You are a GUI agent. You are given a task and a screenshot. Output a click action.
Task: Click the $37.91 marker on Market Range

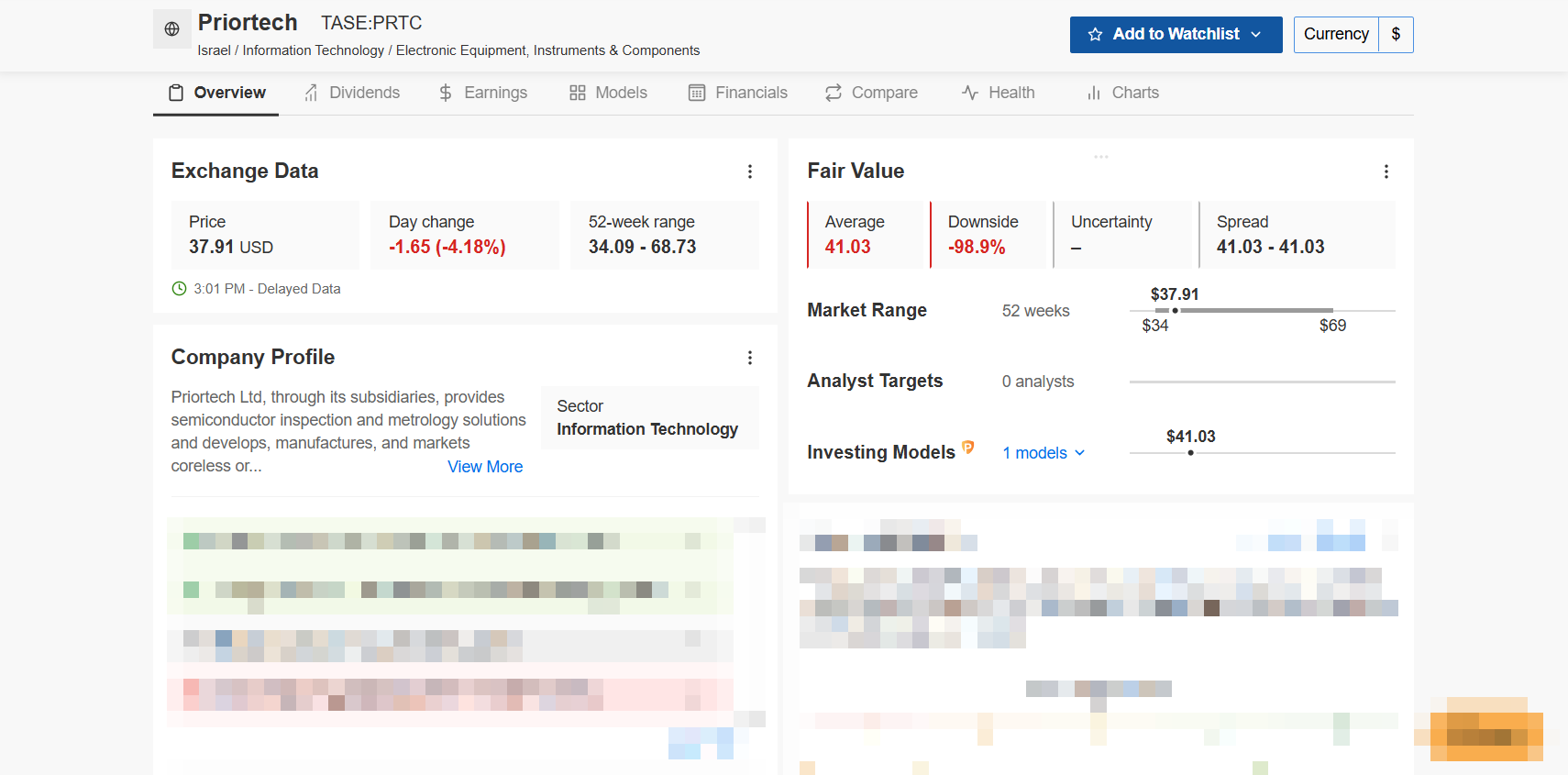1175,310
